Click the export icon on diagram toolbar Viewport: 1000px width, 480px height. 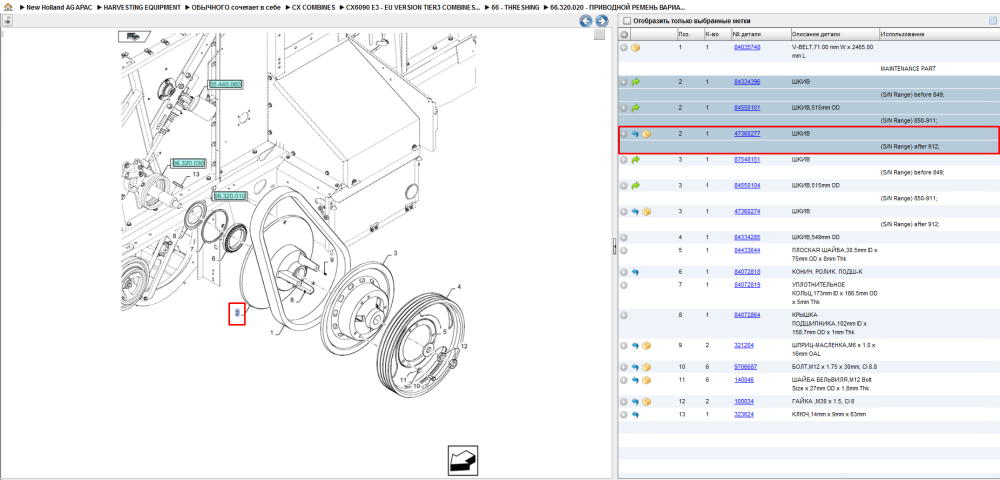click(x=7, y=20)
